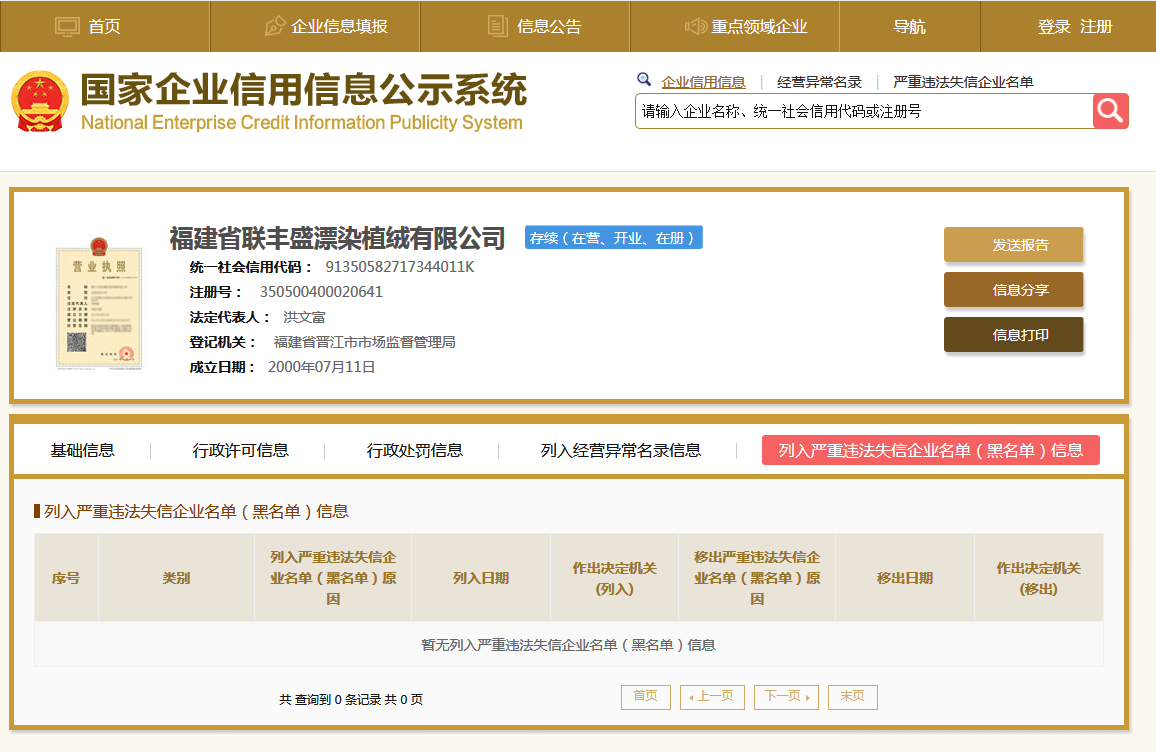Click the national emblem site logo
The width and height of the screenshot is (1156, 752).
(x=40, y=101)
